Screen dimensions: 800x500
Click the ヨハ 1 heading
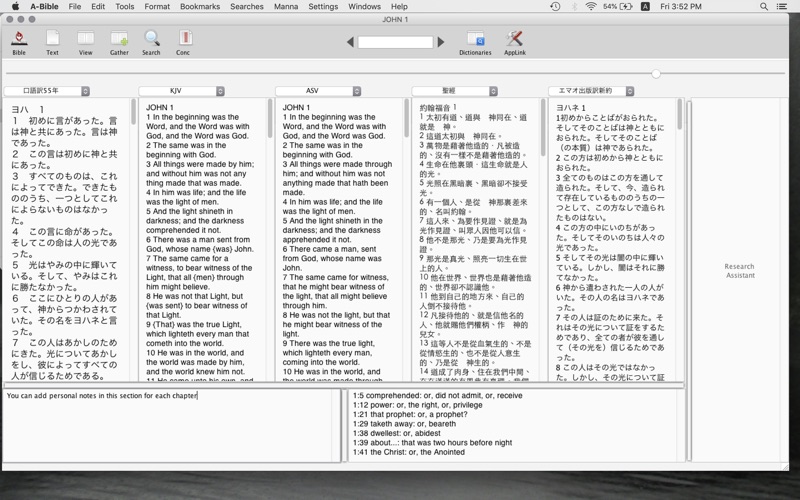coord(28,109)
